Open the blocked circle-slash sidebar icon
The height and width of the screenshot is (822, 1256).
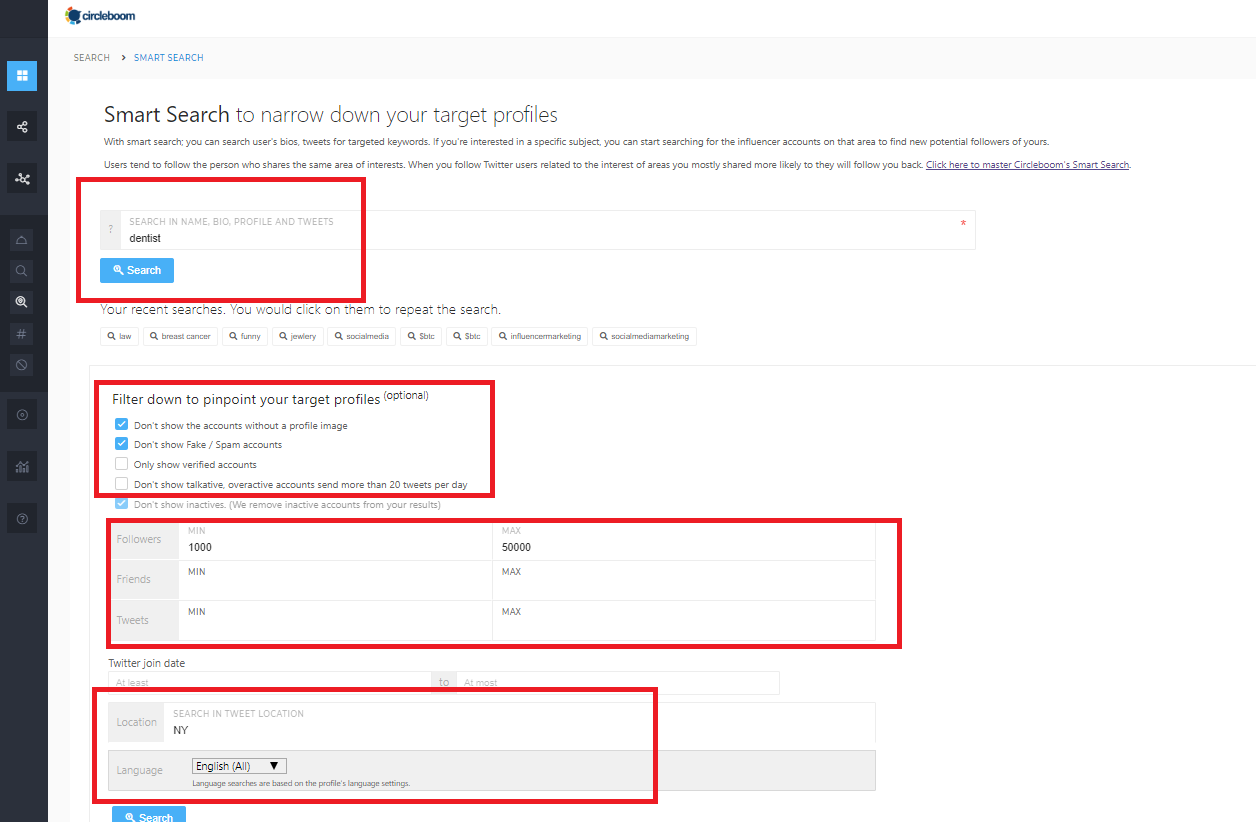pos(22,364)
